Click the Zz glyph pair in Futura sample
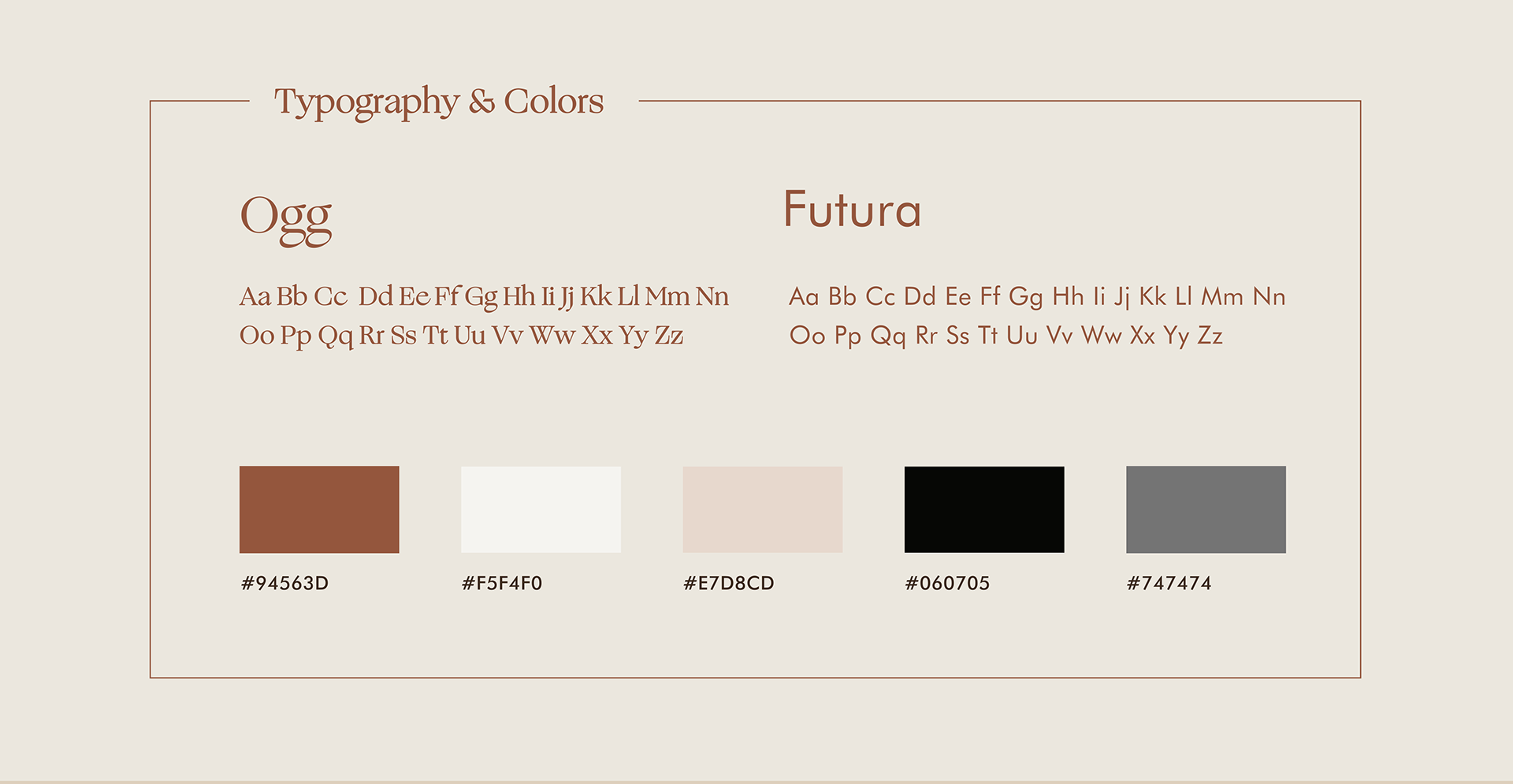 1210,336
